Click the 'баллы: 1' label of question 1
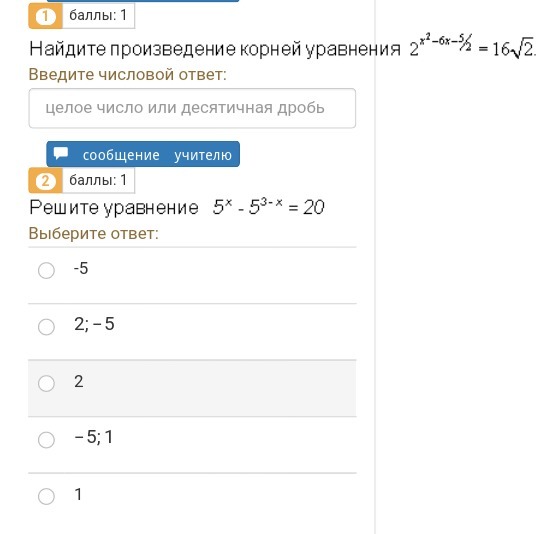The width and height of the screenshot is (540, 534). [98, 15]
